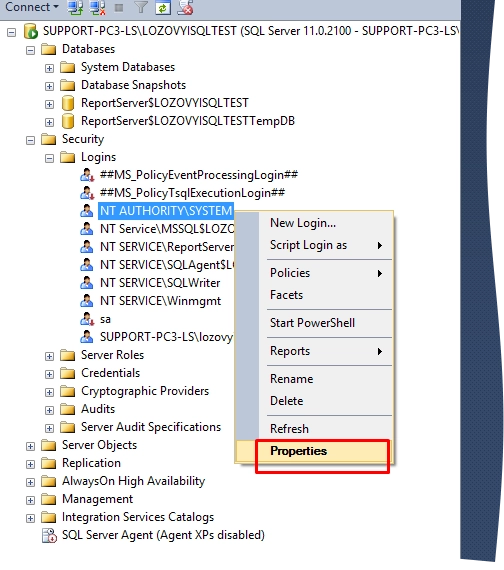Click the Refresh toolbar icon
The height and width of the screenshot is (570, 504).
(x=163, y=7)
